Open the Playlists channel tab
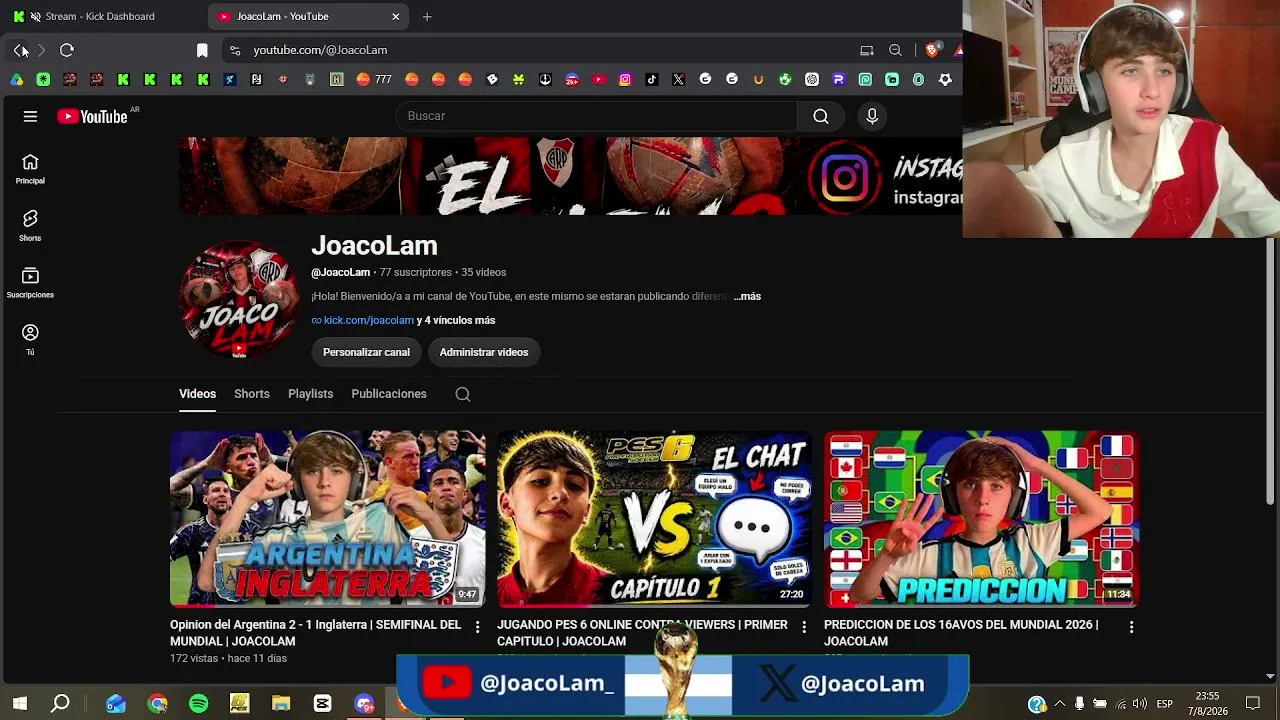Viewport: 1280px width, 720px height. 310,394
